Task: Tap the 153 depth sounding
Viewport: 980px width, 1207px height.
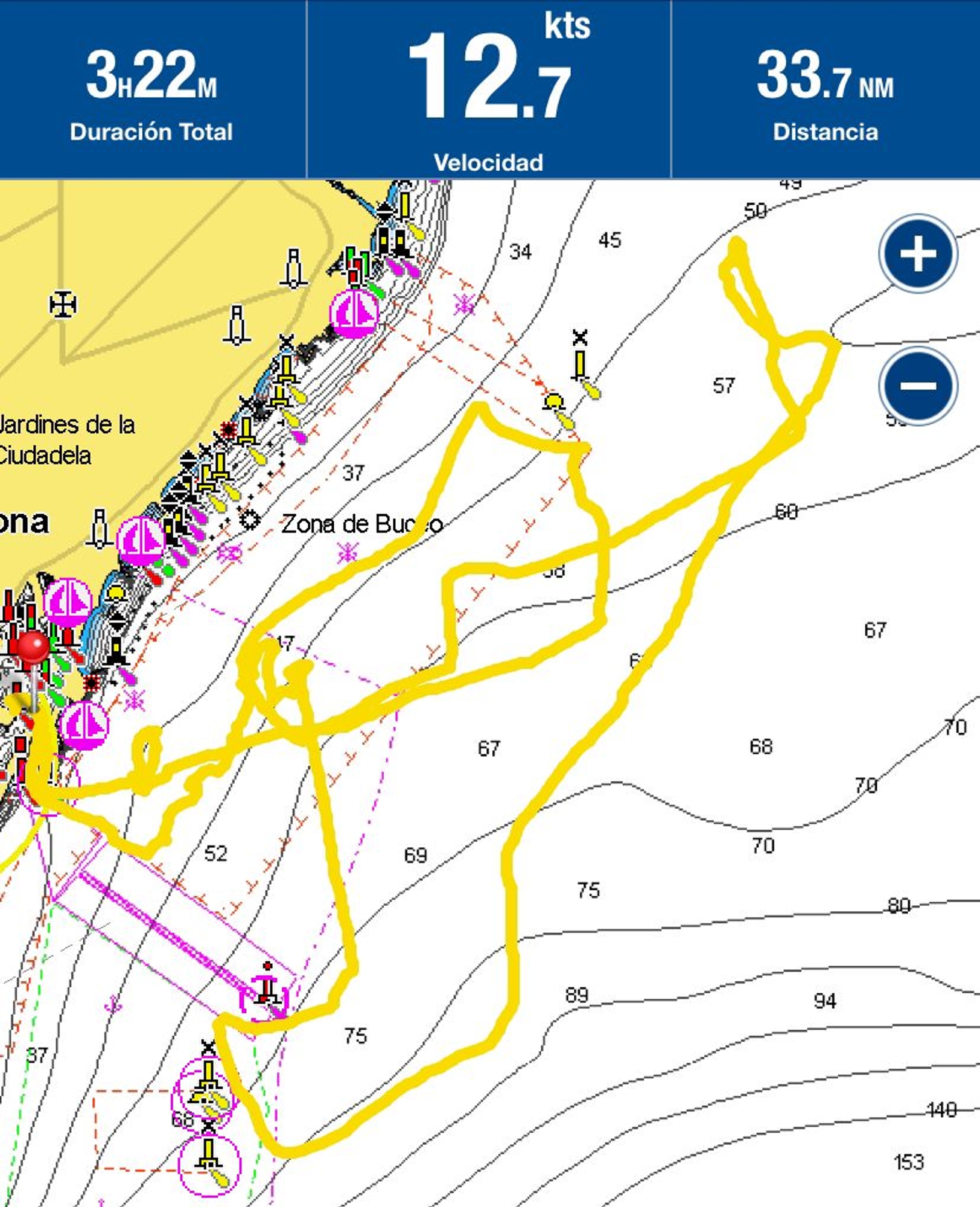Action: pos(908,1162)
